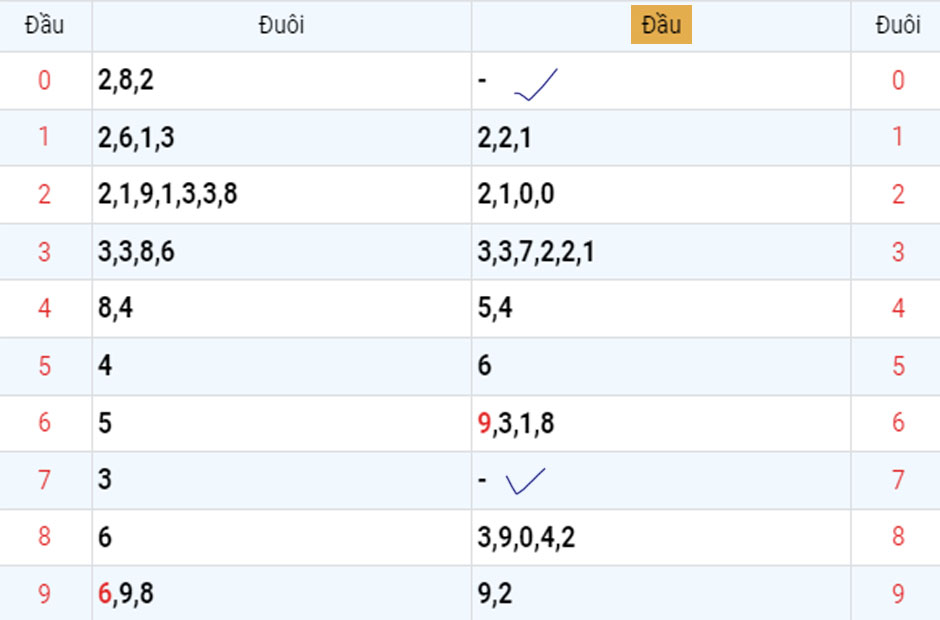Click the left Đuôi column header
This screenshot has height=620, width=940.
281,26
